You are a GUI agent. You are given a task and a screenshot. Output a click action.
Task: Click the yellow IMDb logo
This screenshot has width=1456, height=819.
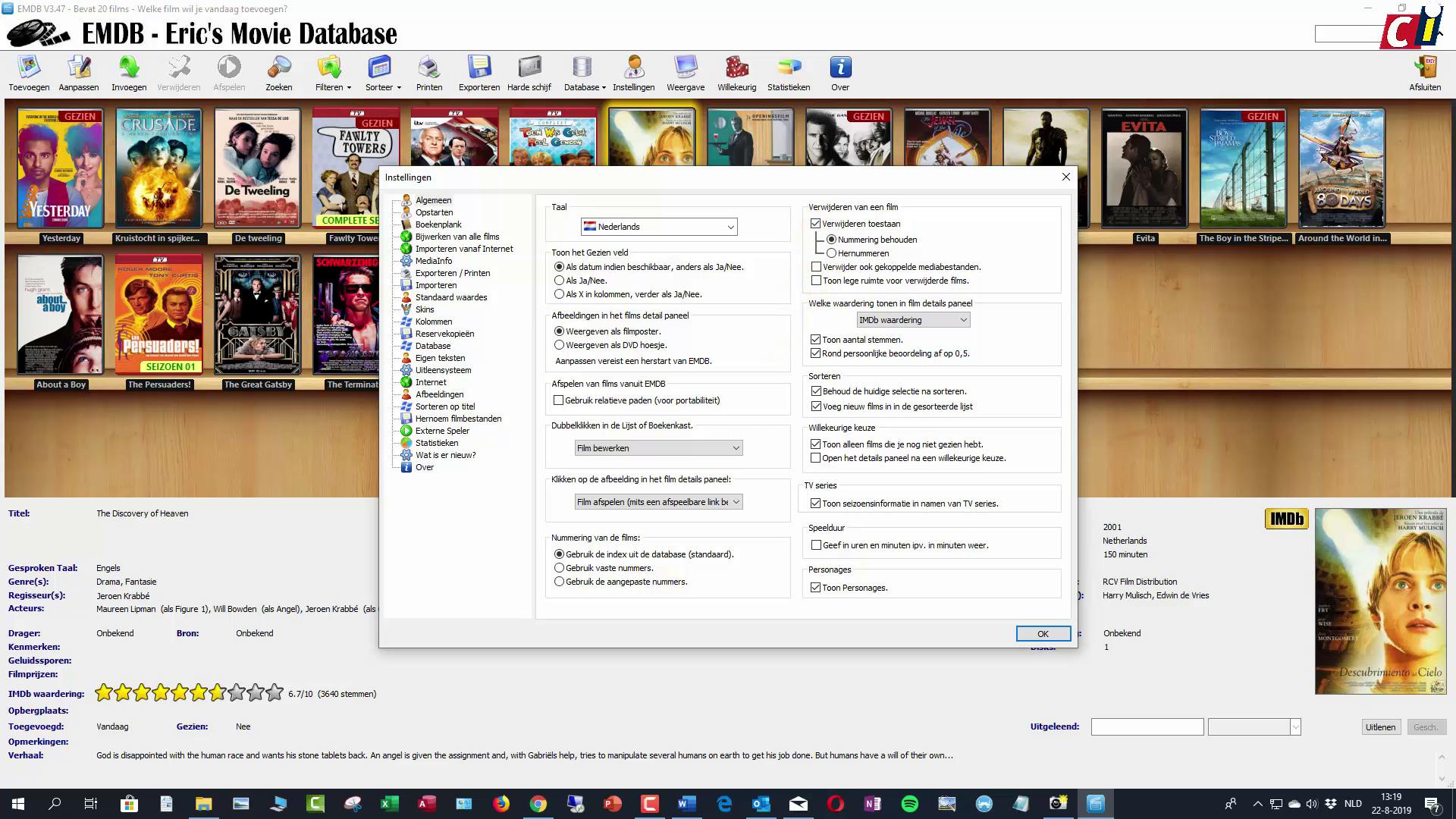click(1286, 519)
